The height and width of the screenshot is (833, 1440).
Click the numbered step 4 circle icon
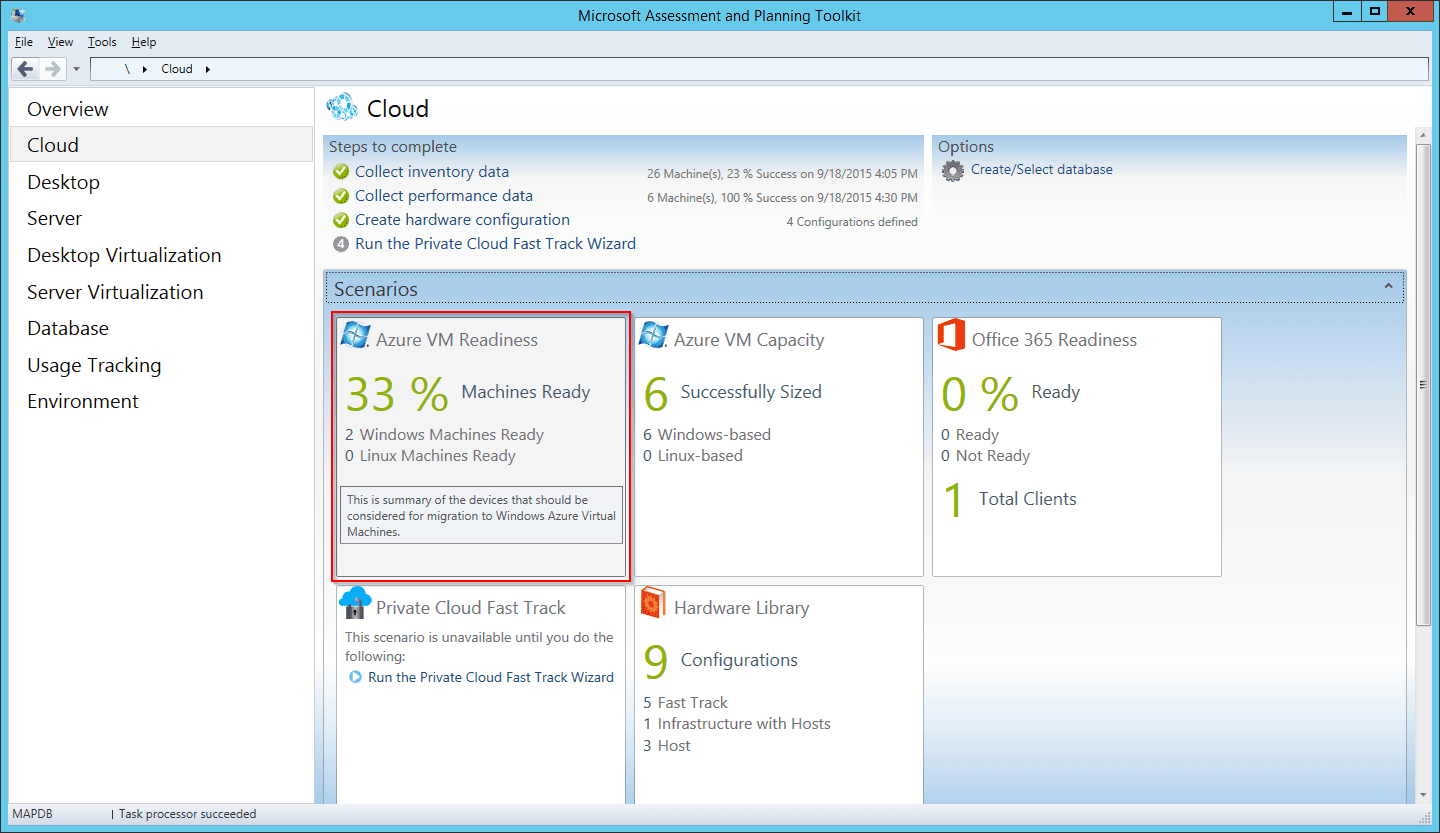343,243
